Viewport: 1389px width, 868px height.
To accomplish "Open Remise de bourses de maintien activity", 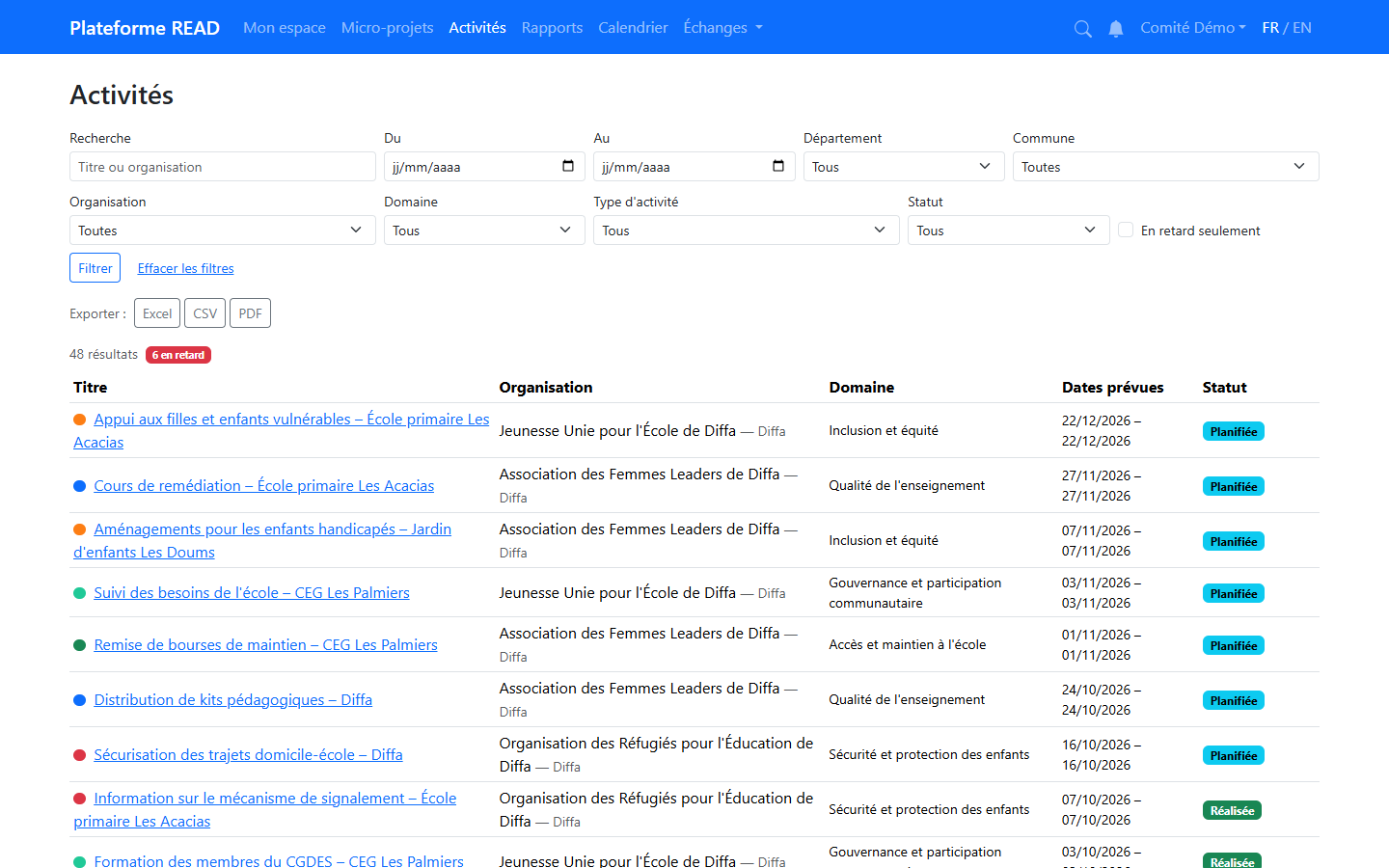I will [x=265, y=645].
